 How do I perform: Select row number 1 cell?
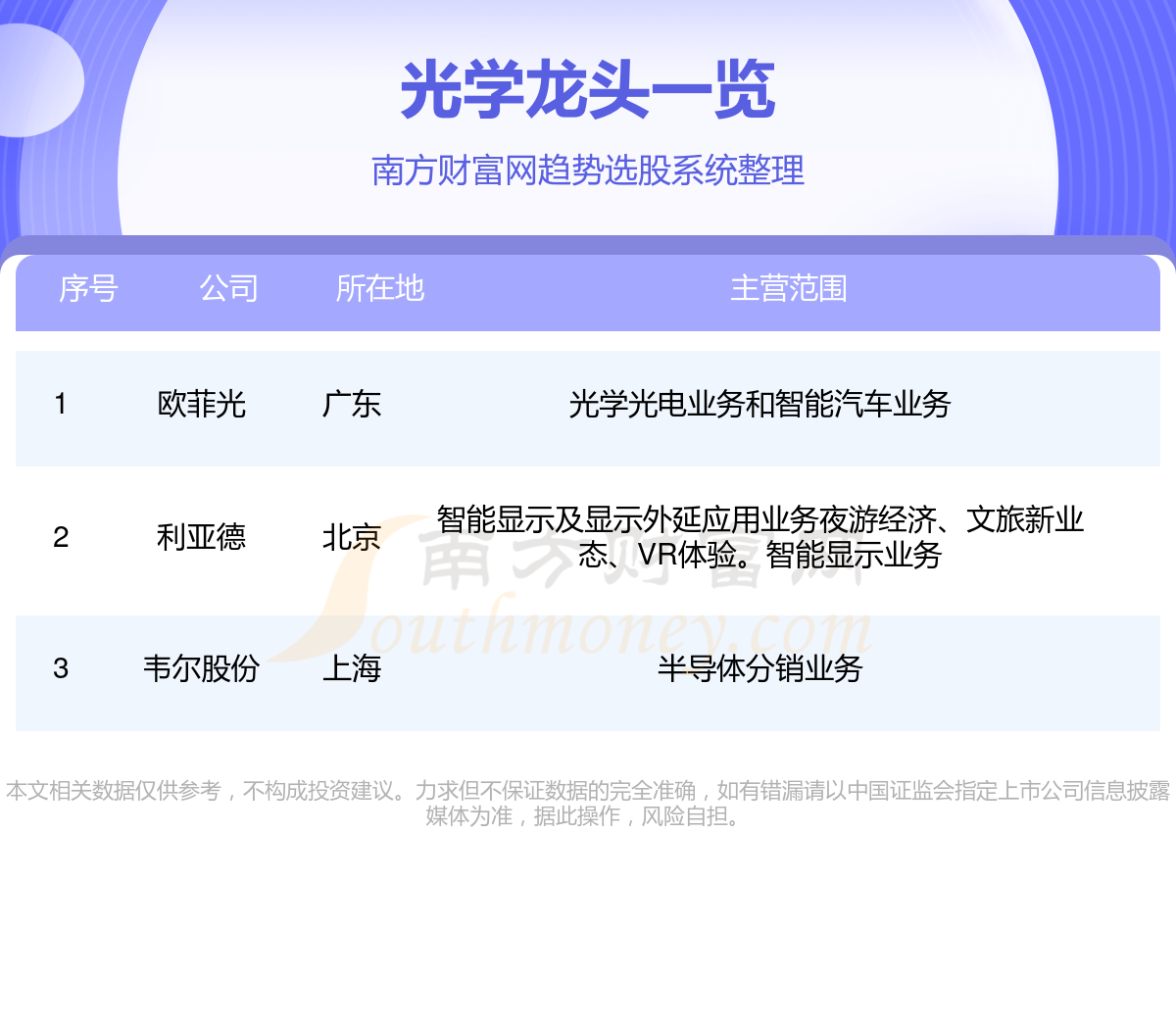click(61, 404)
